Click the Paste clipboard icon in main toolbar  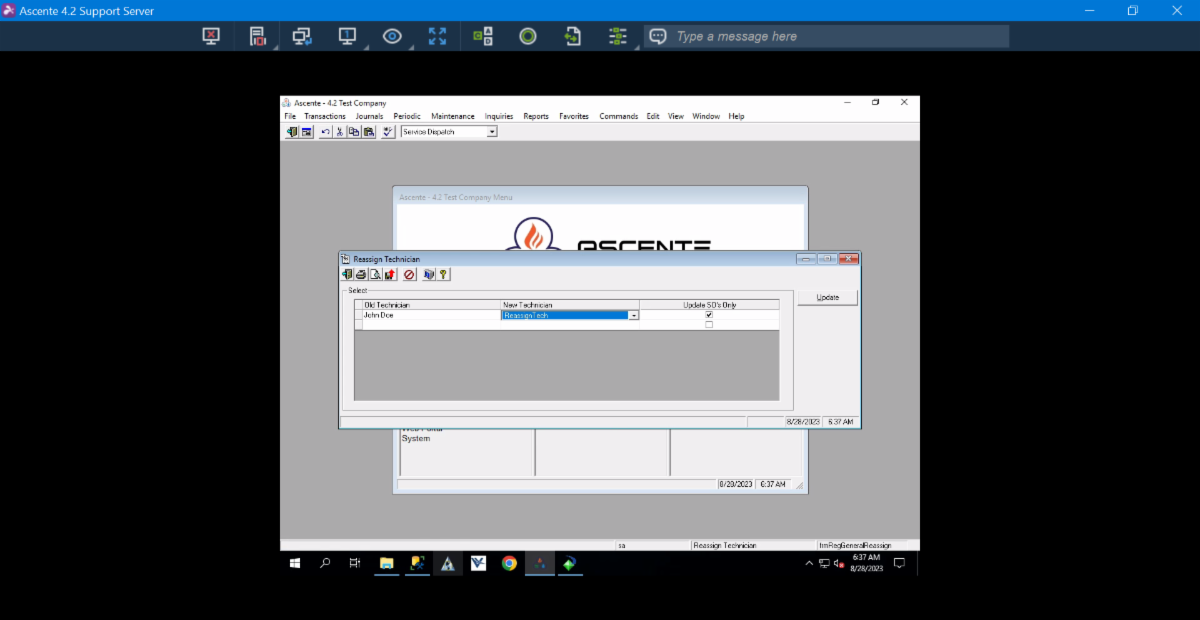tap(368, 132)
